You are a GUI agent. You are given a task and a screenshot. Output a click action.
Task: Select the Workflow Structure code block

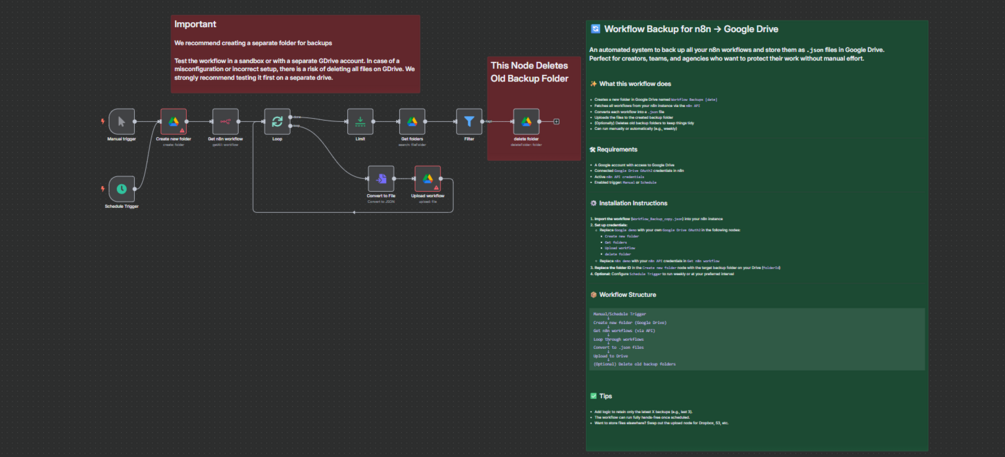click(757, 339)
